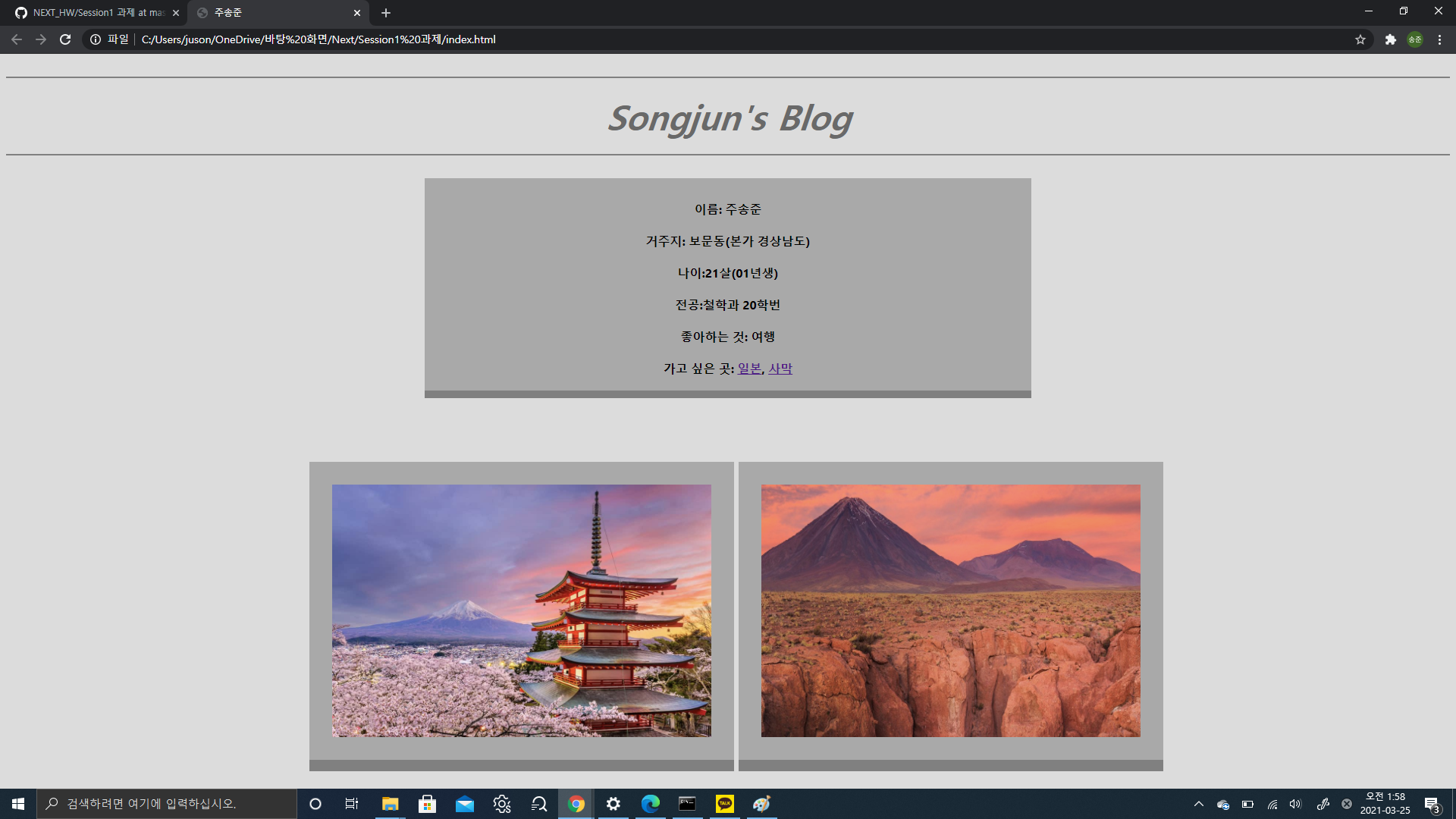Viewport: 1456px width, 819px height.
Task: Open the Chrome three-dot menu
Action: pyautogui.click(x=1439, y=39)
